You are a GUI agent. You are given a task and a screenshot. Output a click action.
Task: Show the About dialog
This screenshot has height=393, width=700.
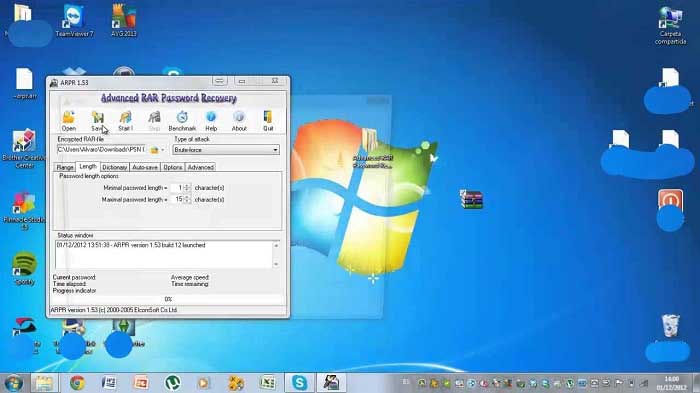point(239,121)
